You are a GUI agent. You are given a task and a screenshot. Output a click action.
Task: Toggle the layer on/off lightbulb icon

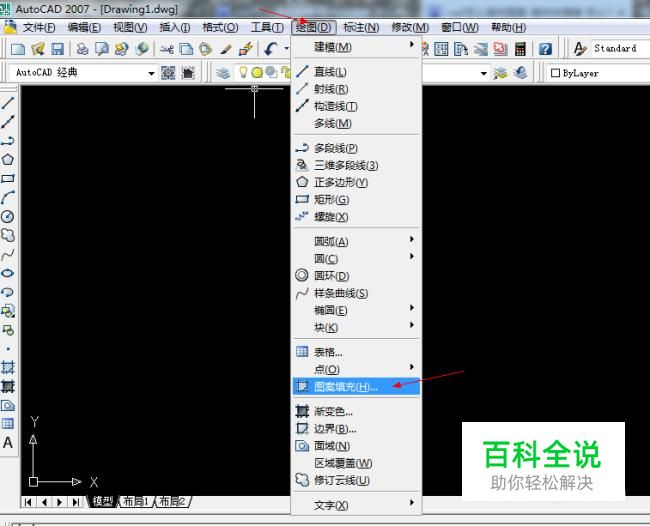click(x=243, y=73)
